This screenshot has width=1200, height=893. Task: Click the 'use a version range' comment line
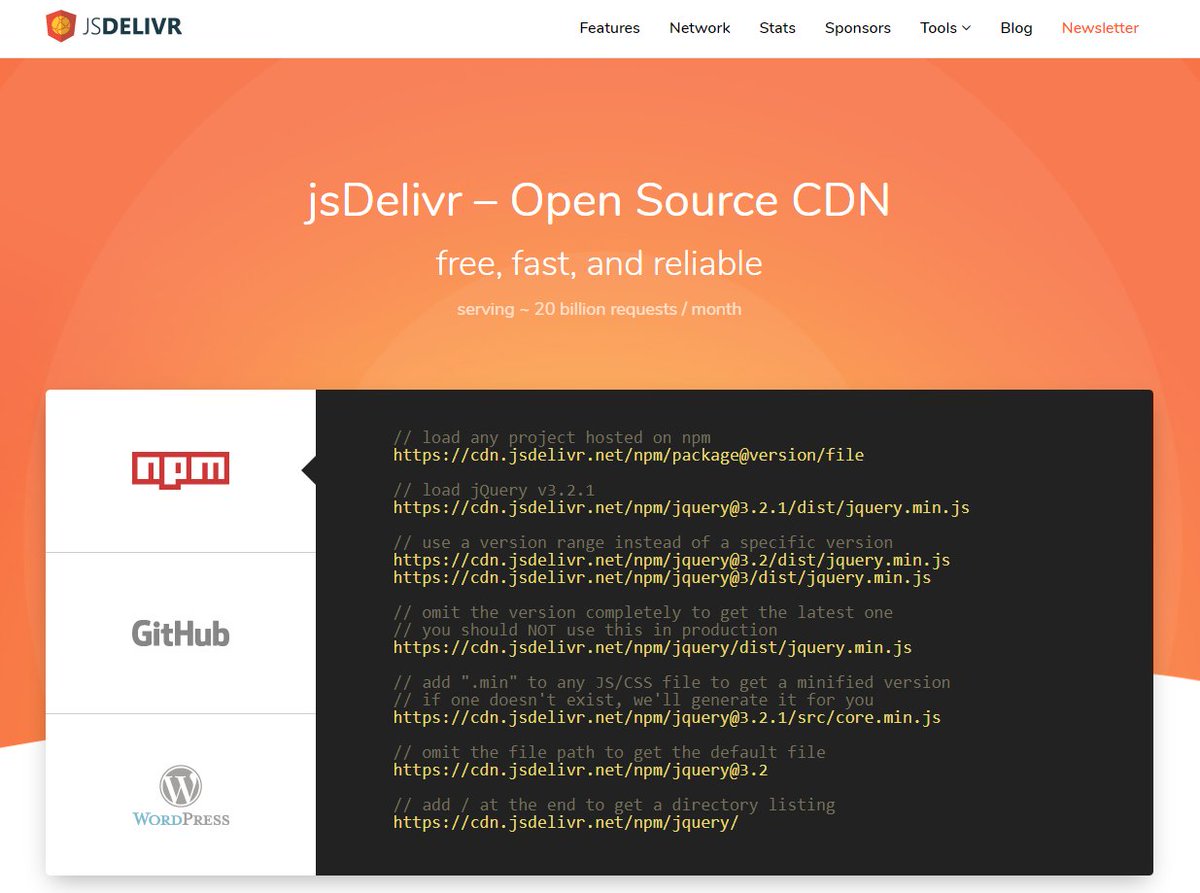tap(643, 542)
